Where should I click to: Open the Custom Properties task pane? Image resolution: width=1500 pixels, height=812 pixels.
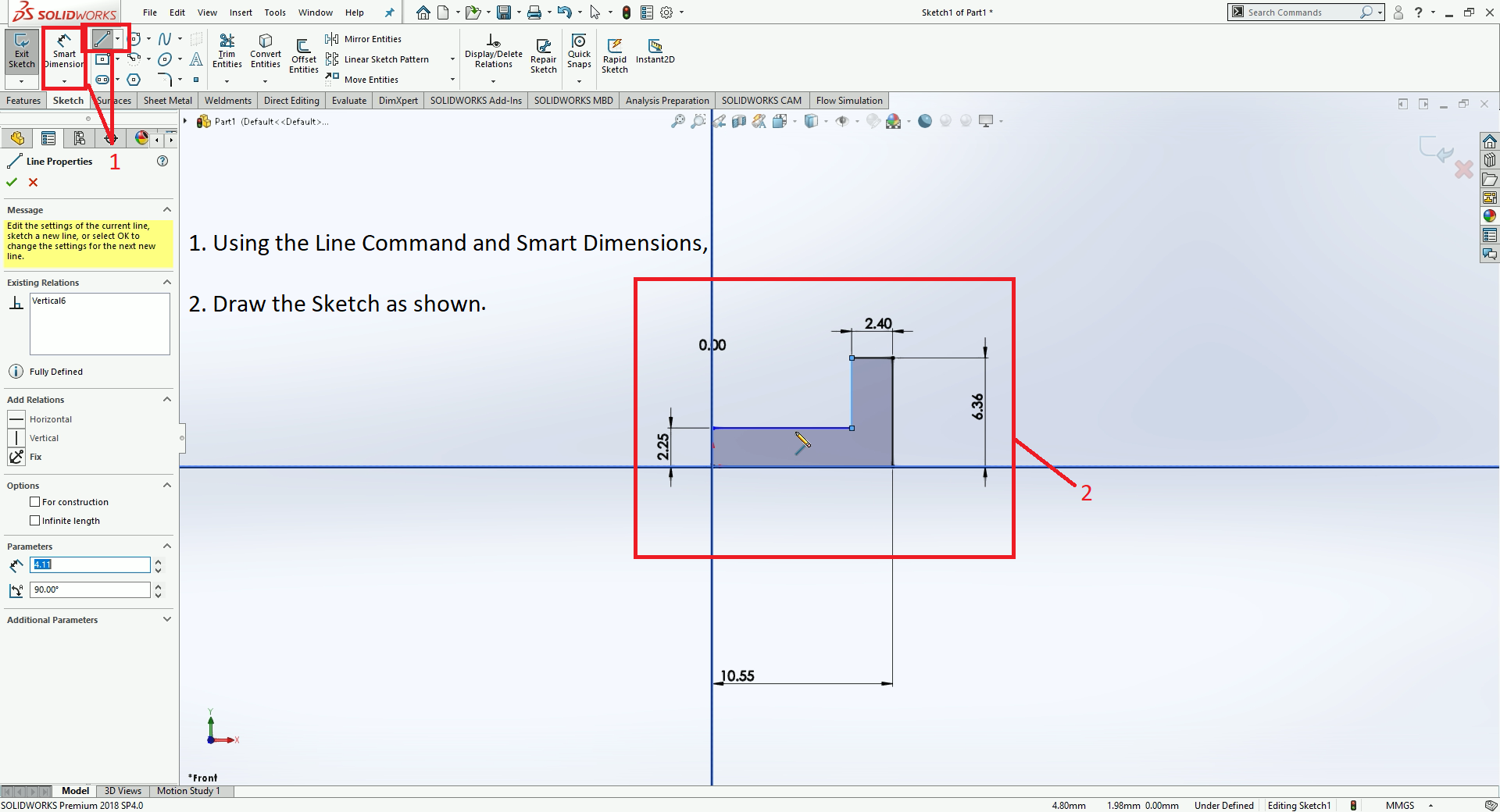1490,235
